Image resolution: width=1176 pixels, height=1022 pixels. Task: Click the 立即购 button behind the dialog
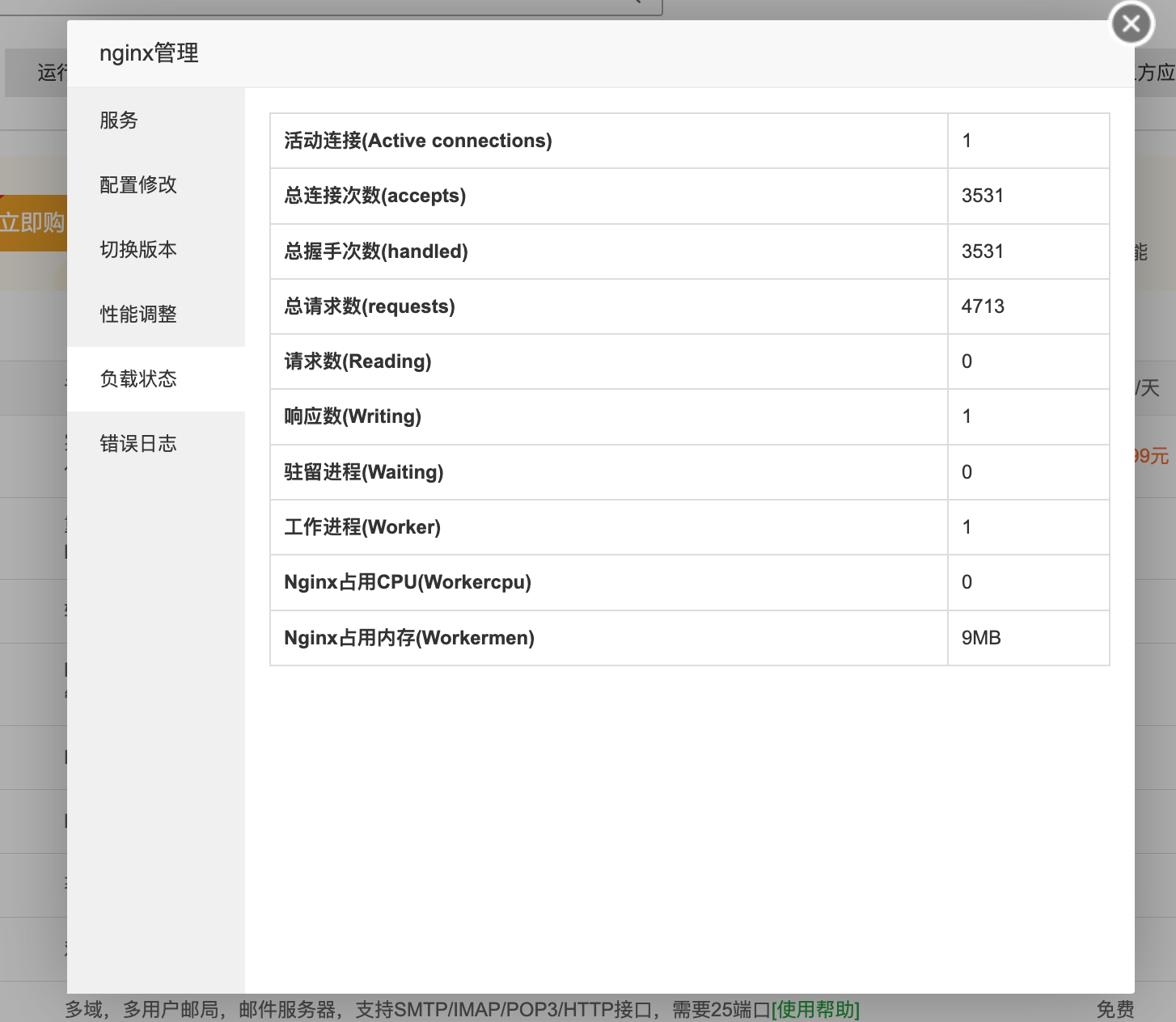click(32, 222)
